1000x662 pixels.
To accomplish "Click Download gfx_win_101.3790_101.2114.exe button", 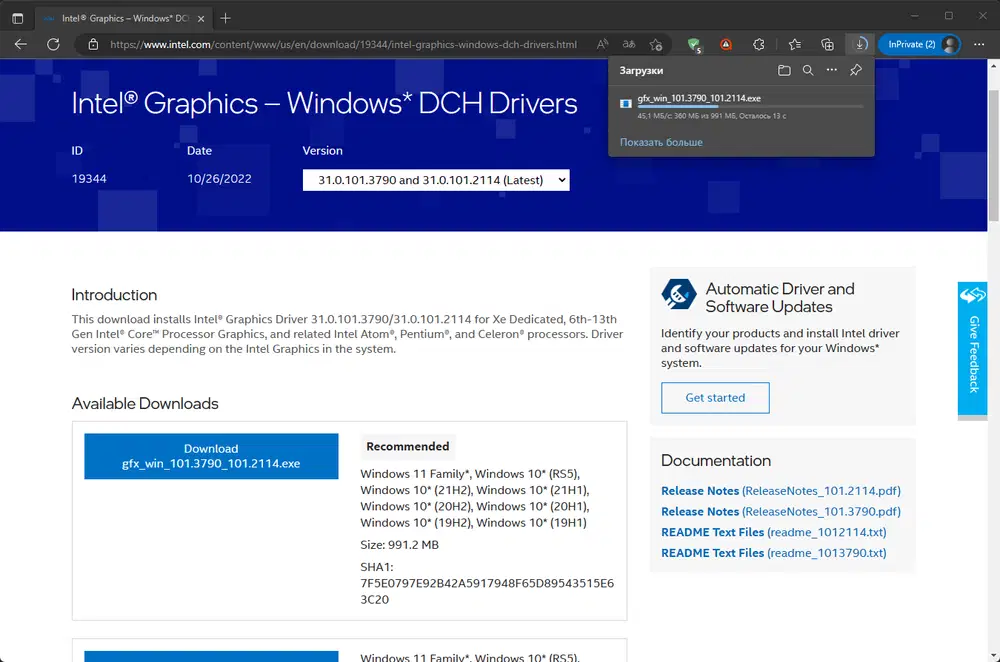I will coord(211,456).
